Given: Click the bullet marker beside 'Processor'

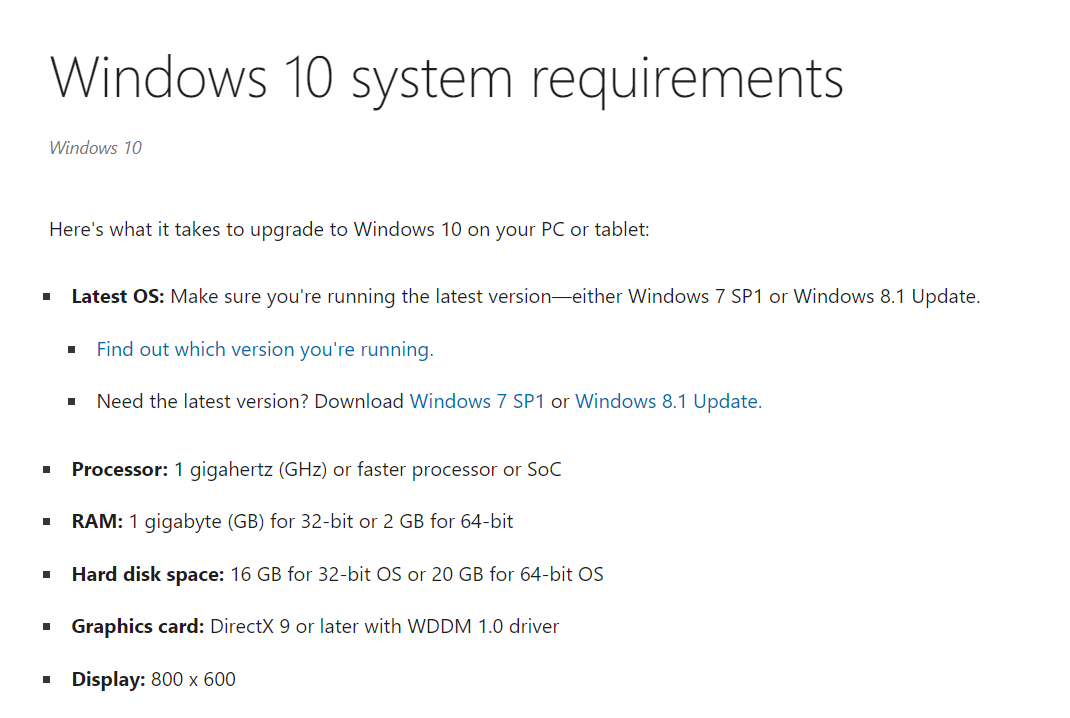Looking at the screenshot, I should pyautogui.click(x=46, y=470).
